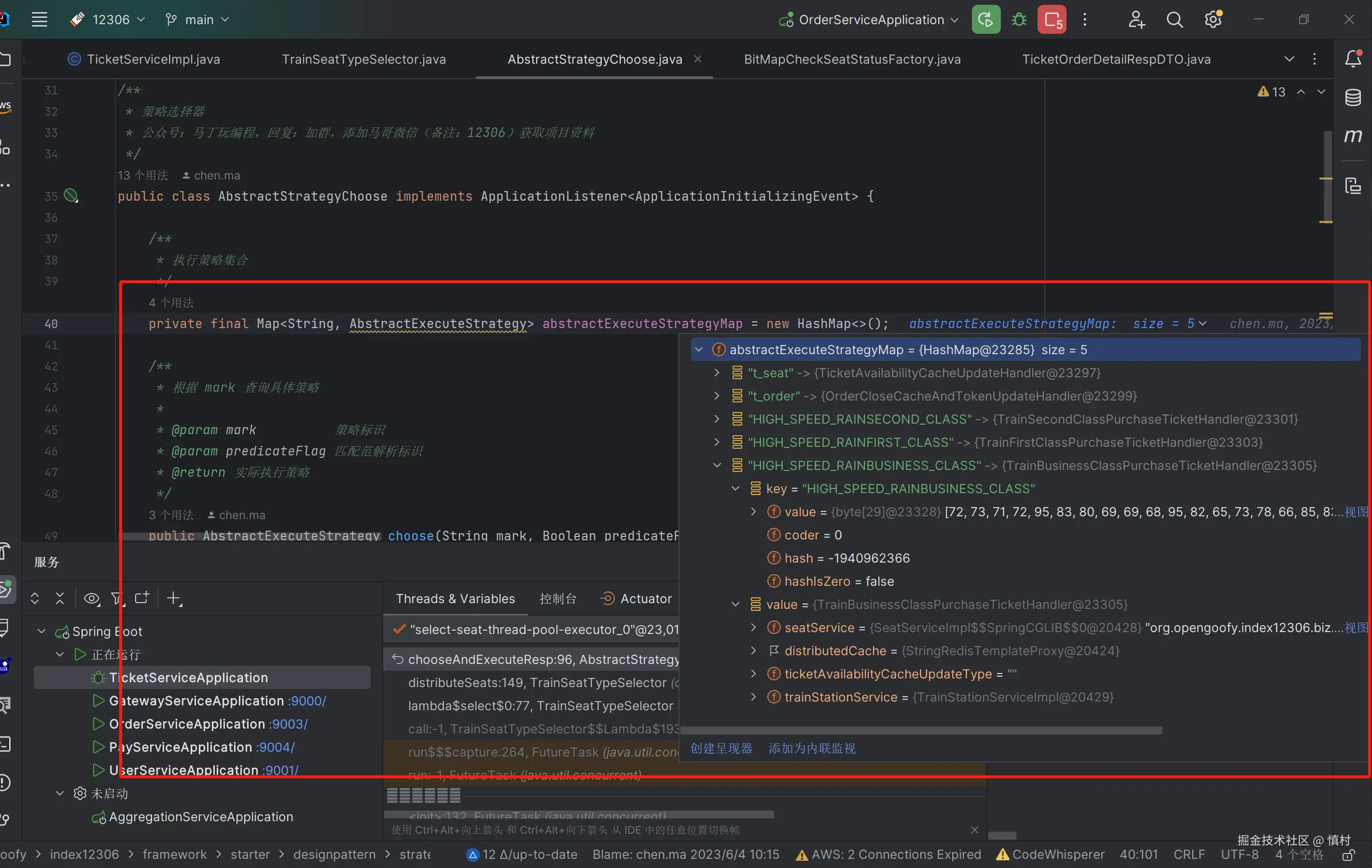Switch to the TrainSeatTypeSelector.java tab
This screenshot has height=868, width=1372.
[x=363, y=59]
